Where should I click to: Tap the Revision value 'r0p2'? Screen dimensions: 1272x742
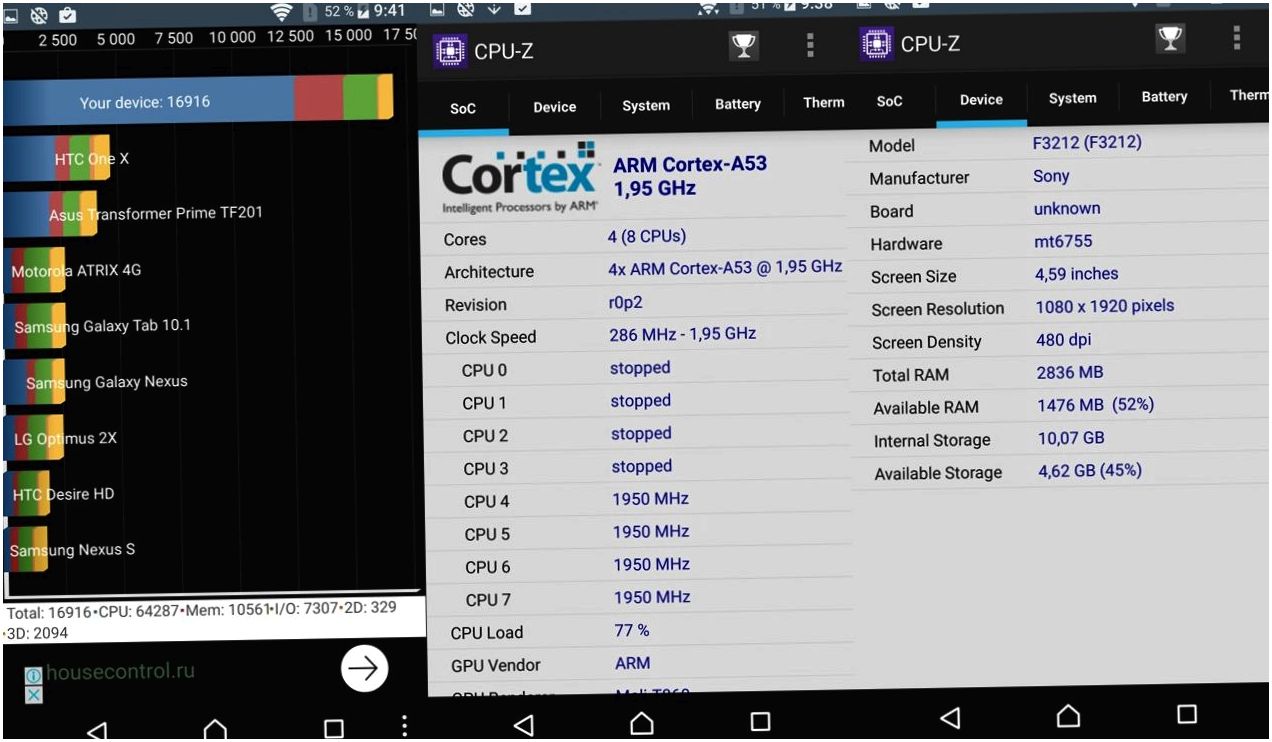click(x=628, y=304)
